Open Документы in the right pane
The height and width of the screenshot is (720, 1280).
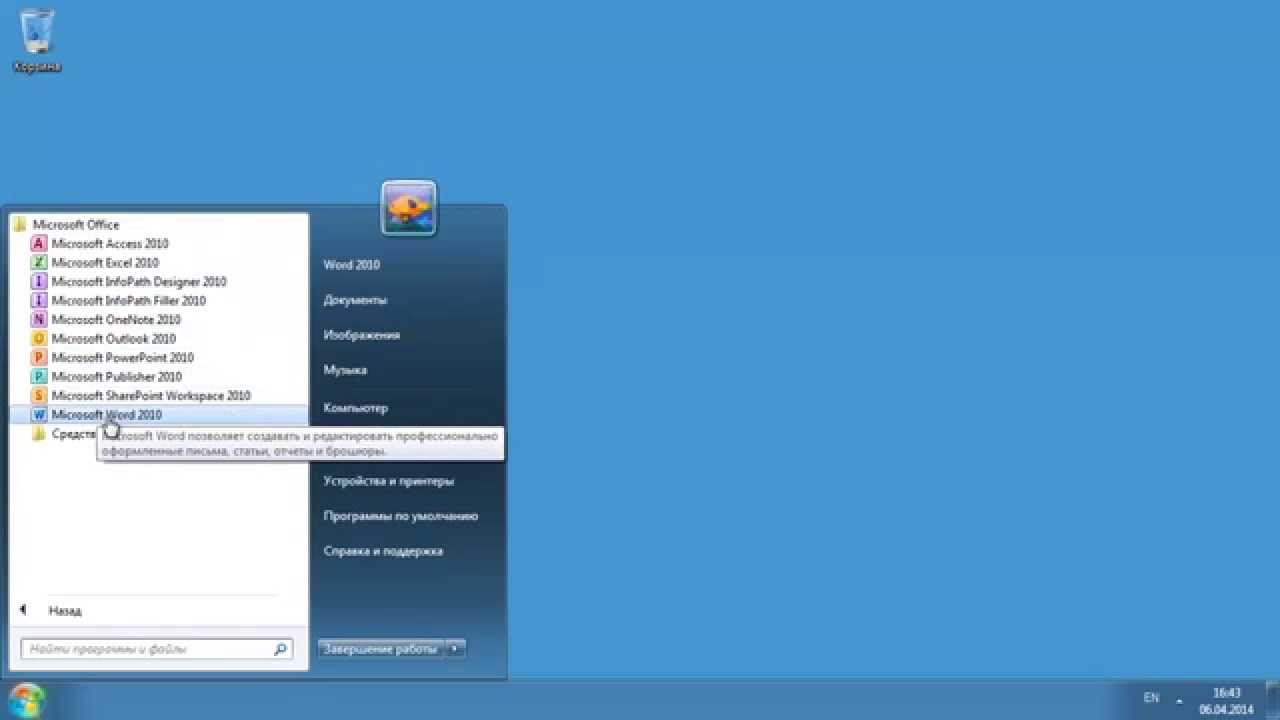tap(355, 299)
